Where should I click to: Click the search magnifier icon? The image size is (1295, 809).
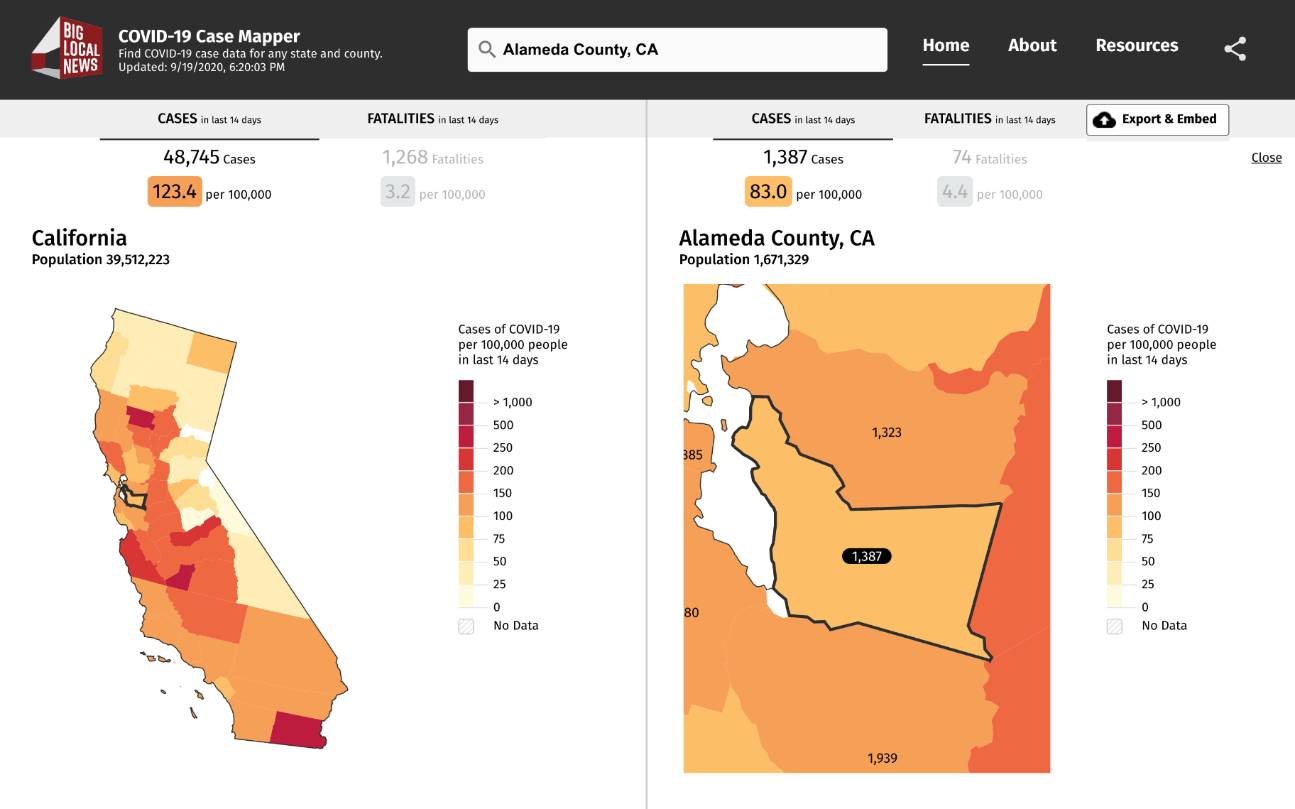click(487, 49)
